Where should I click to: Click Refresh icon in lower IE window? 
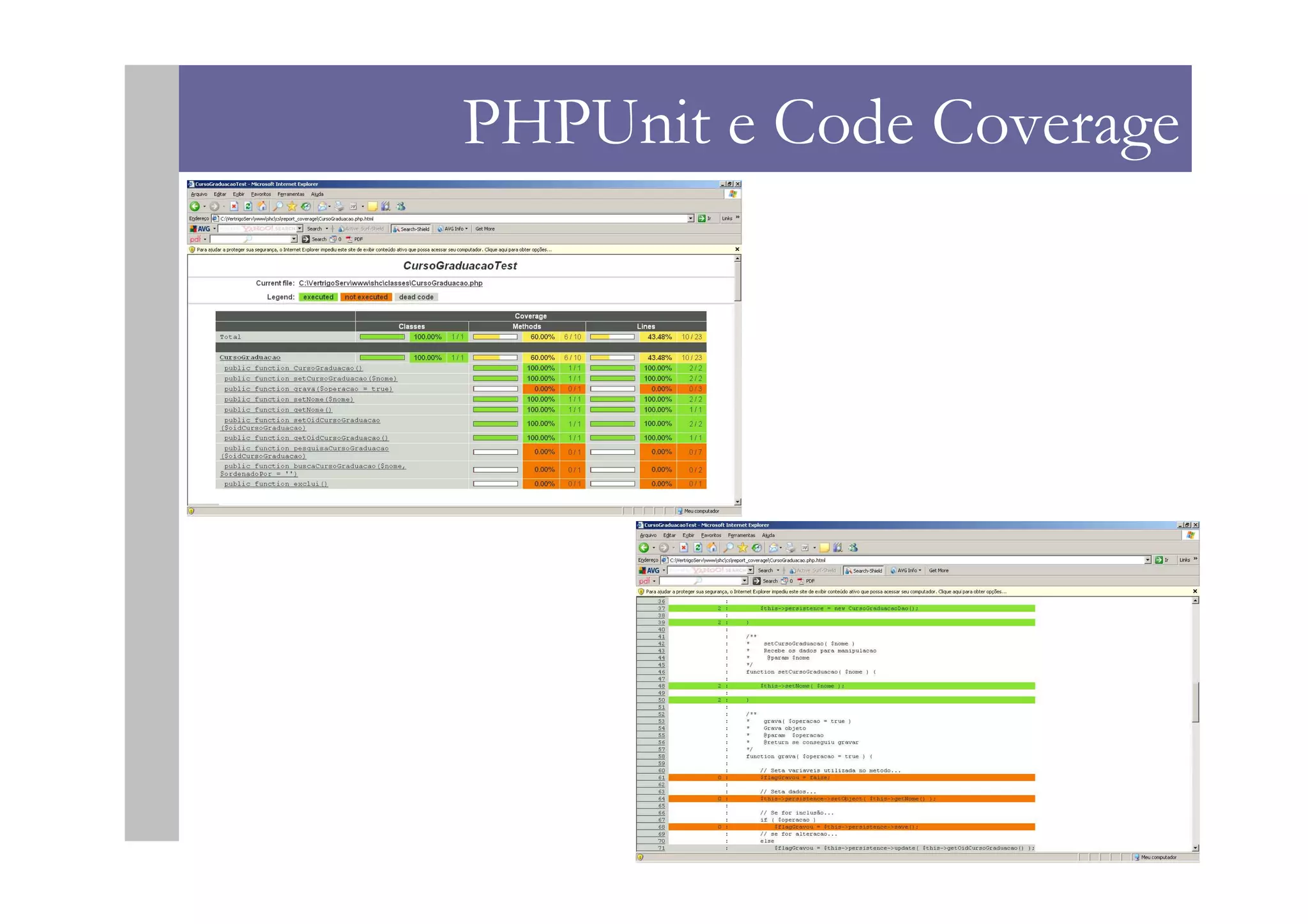pos(698,548)
